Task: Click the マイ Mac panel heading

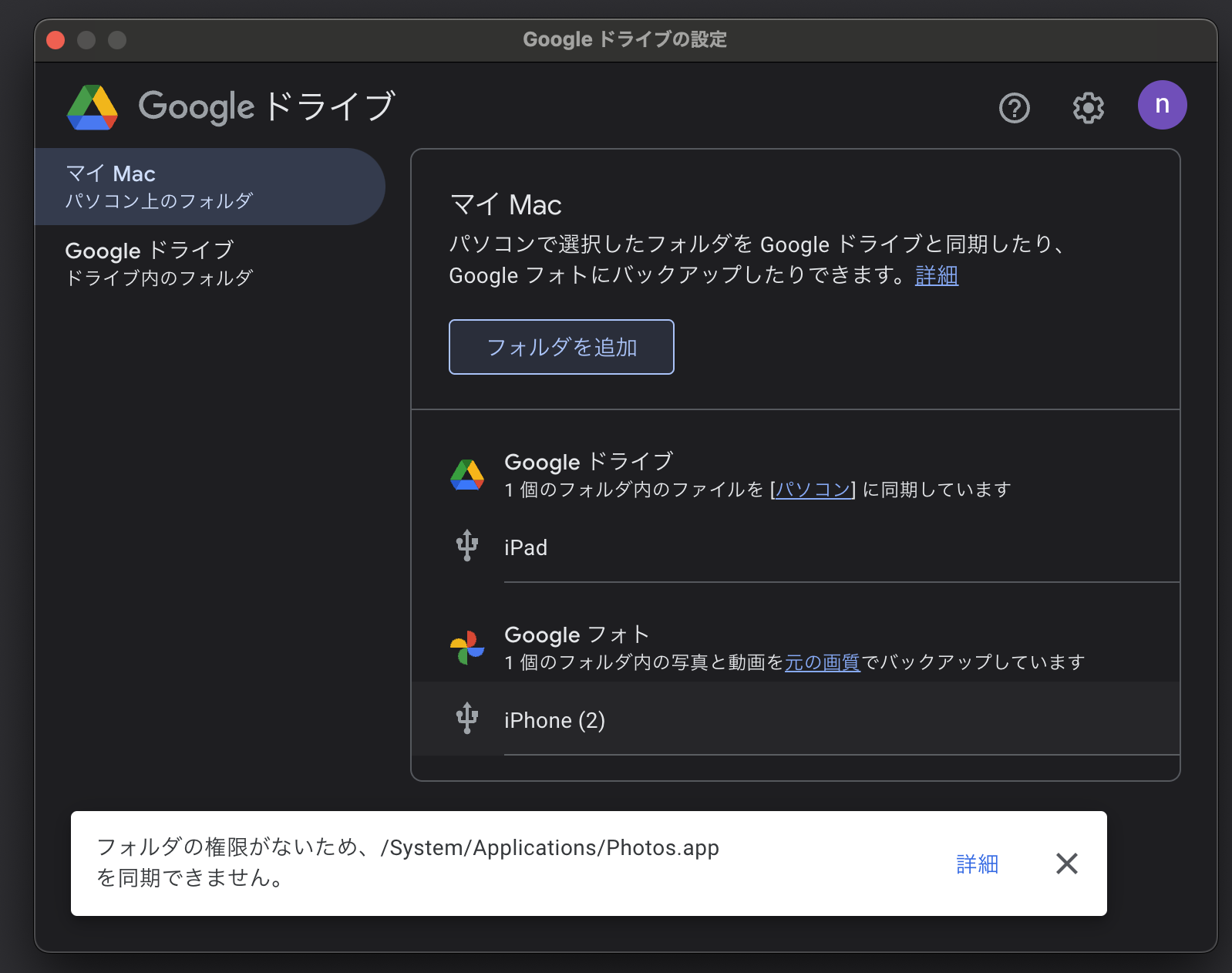Action: [506, 205]
